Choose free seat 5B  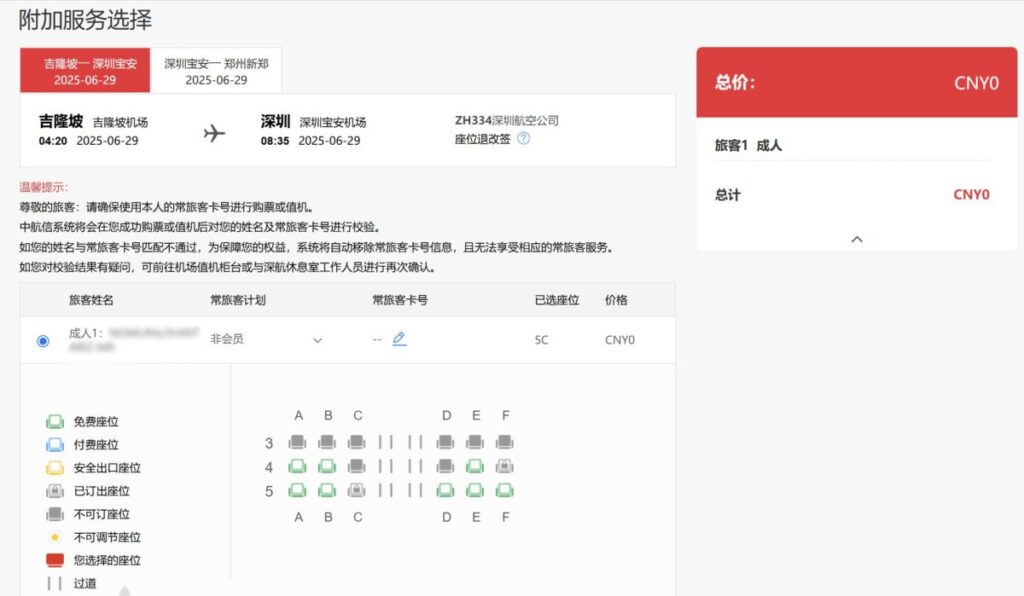tap(327, 490)
